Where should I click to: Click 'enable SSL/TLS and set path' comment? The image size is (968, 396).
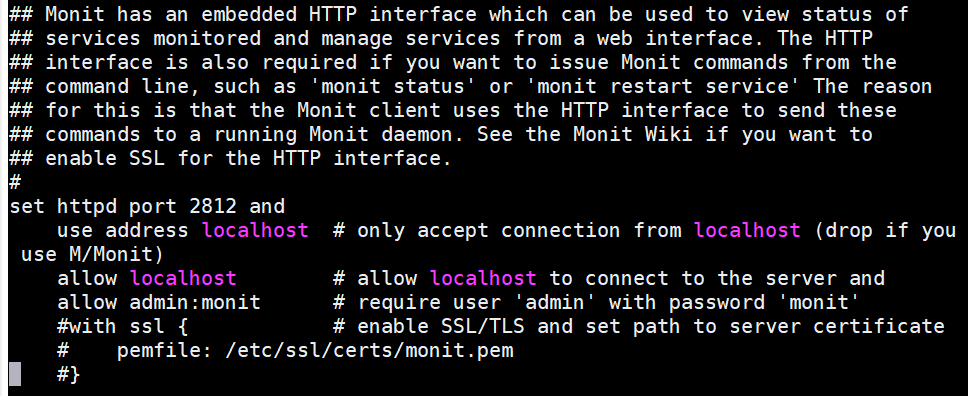point(519,326)
